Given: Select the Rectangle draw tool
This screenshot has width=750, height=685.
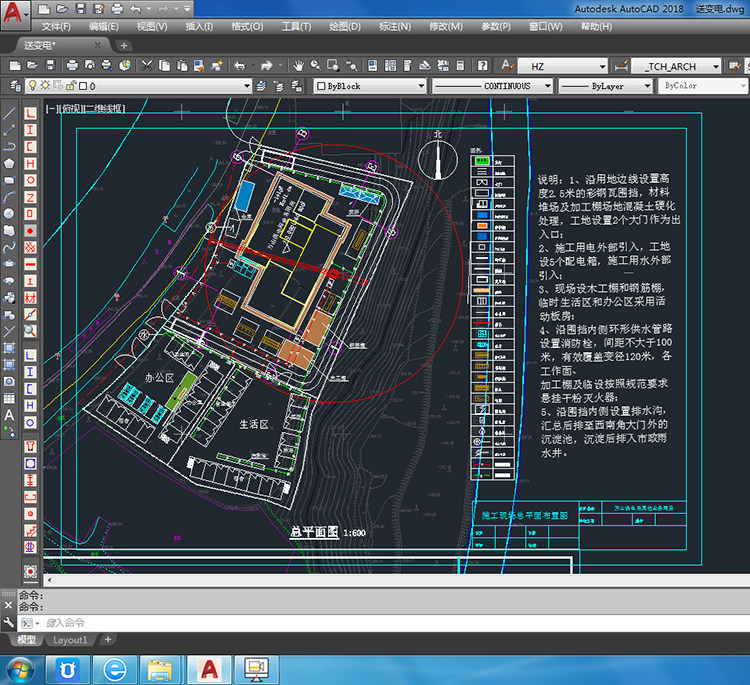Looking at the screenshot, I should pyautogui.click(x=9, y=180).
